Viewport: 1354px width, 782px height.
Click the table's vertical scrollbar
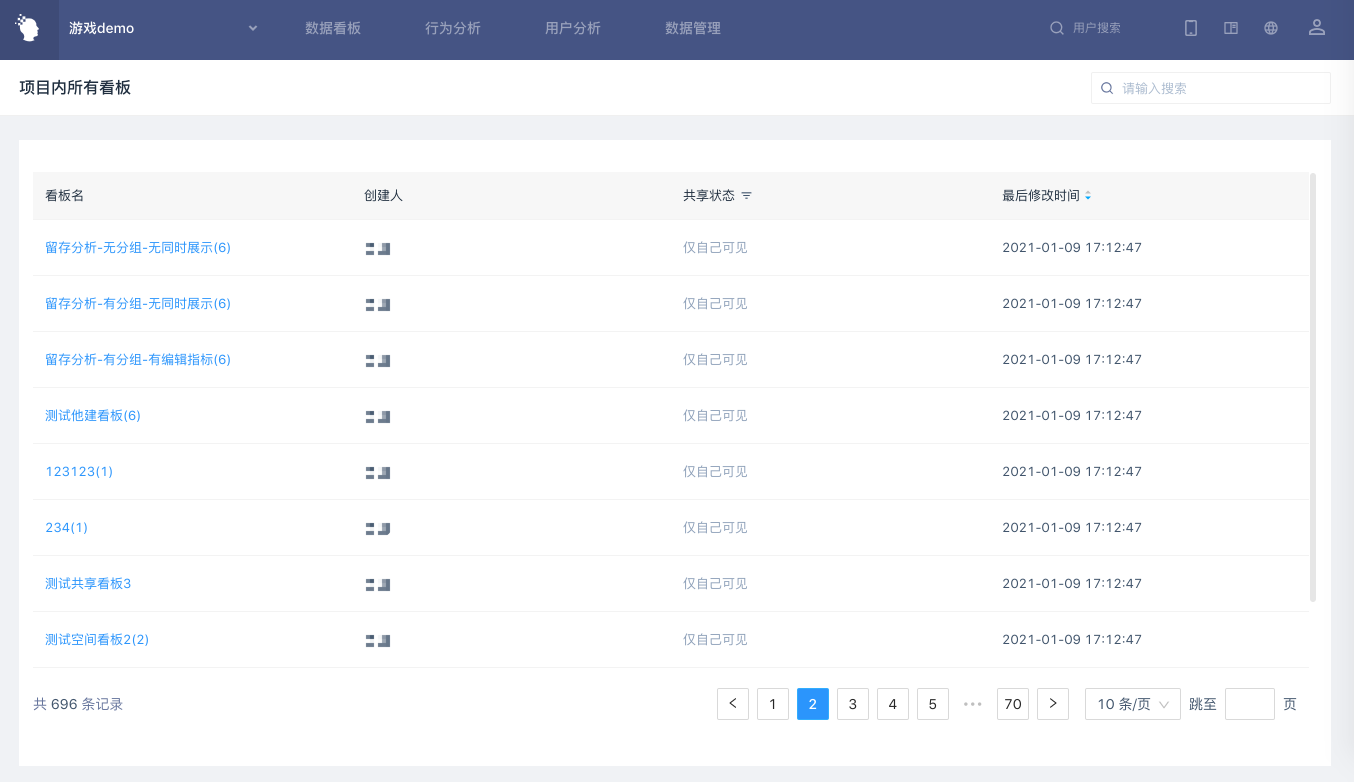(x=1313, y=388)
